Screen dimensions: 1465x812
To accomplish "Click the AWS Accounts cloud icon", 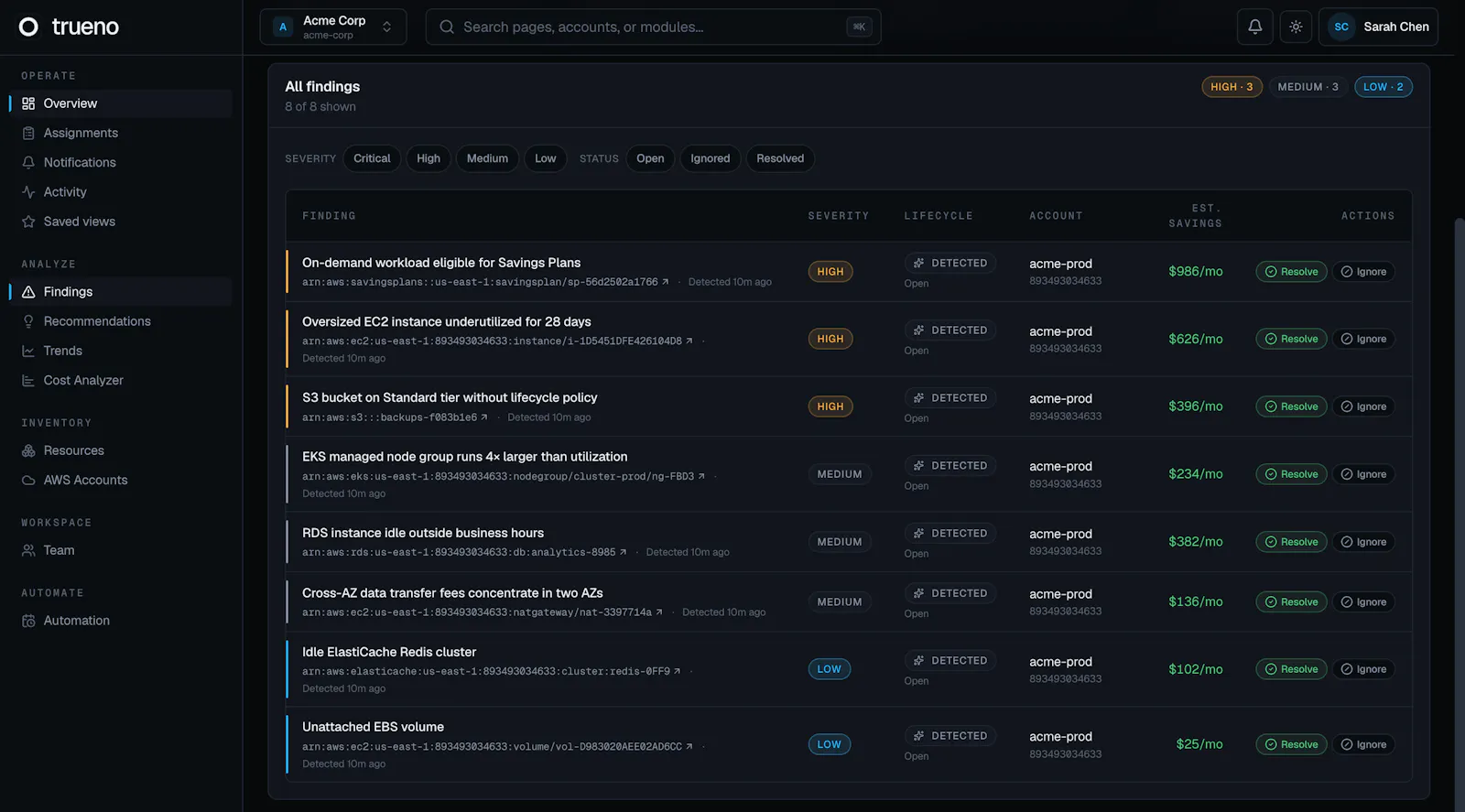I will (x=28, y=480).
